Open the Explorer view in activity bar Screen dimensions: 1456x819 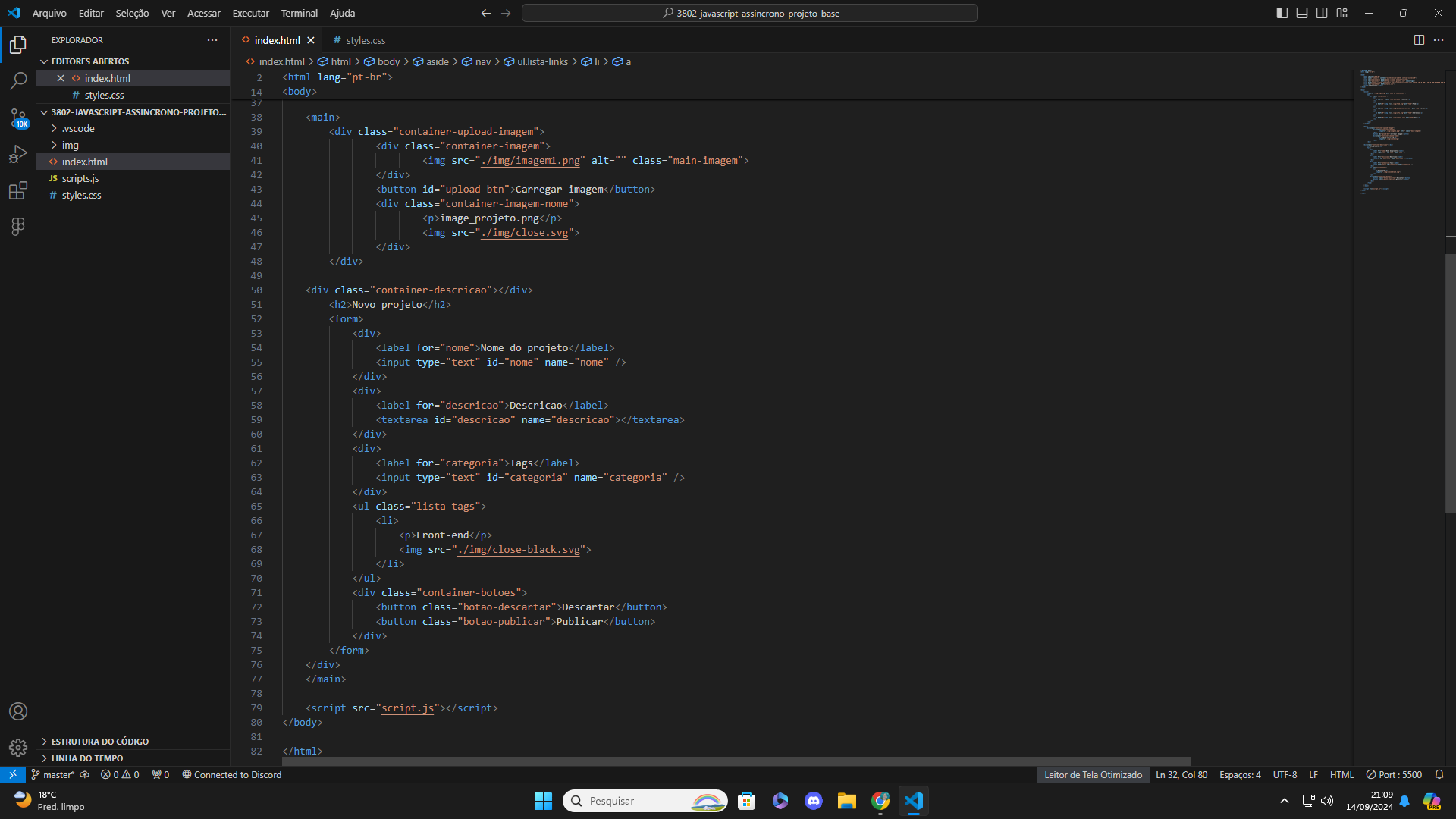(18, 45)
